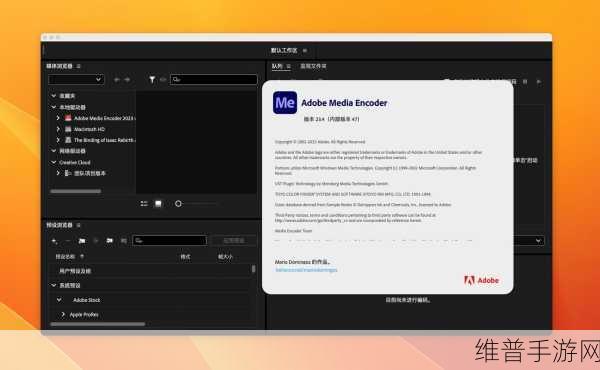Select the default workspace tab
The image size is (600, 370).
284,51
